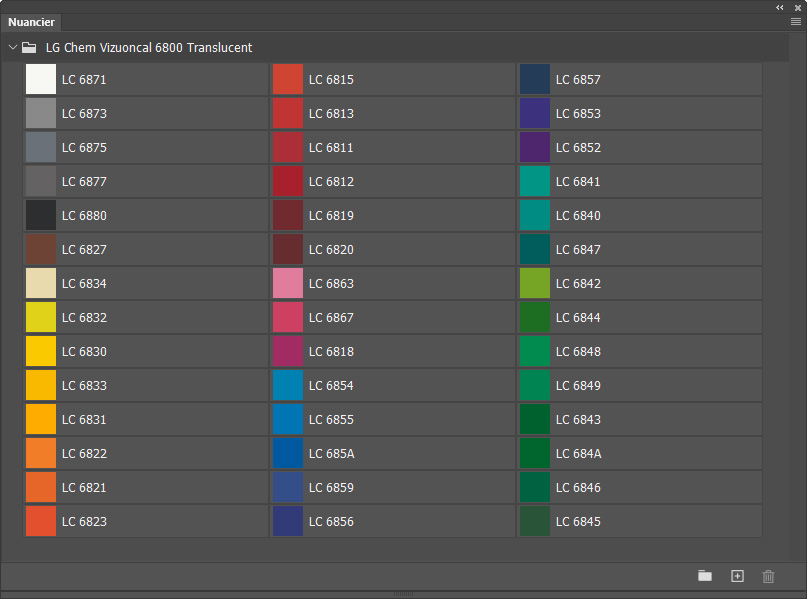807x599 pixels.
Task: Pick the pink LC 6863 swatch
Action: pyautogui.click(x=288, y=283)
